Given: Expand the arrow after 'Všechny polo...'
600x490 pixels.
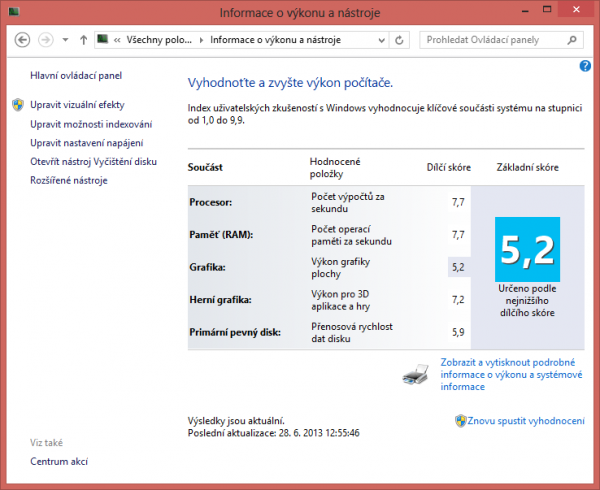Looking at the screenshot, I should (201, 40).
